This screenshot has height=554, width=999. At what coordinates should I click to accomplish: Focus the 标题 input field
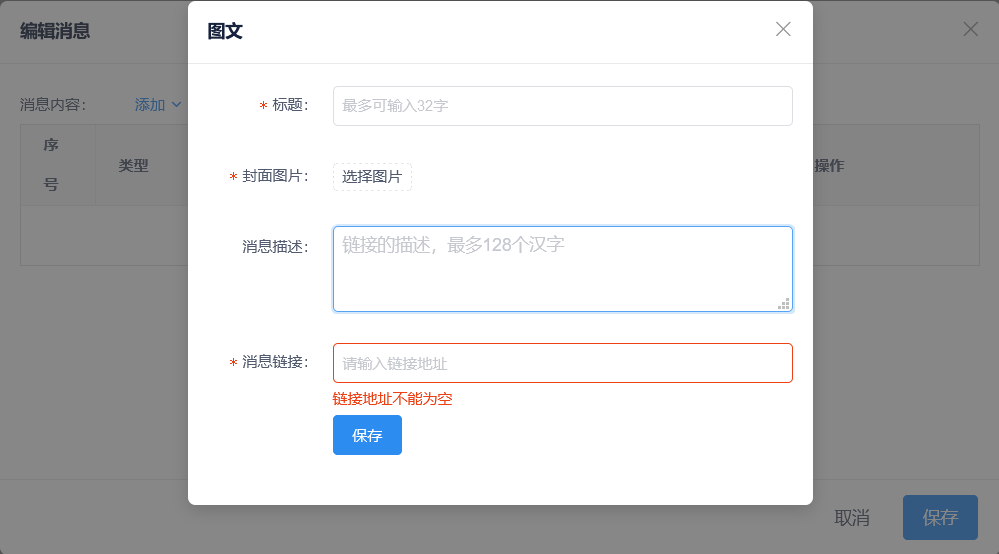tap(562, 105)
